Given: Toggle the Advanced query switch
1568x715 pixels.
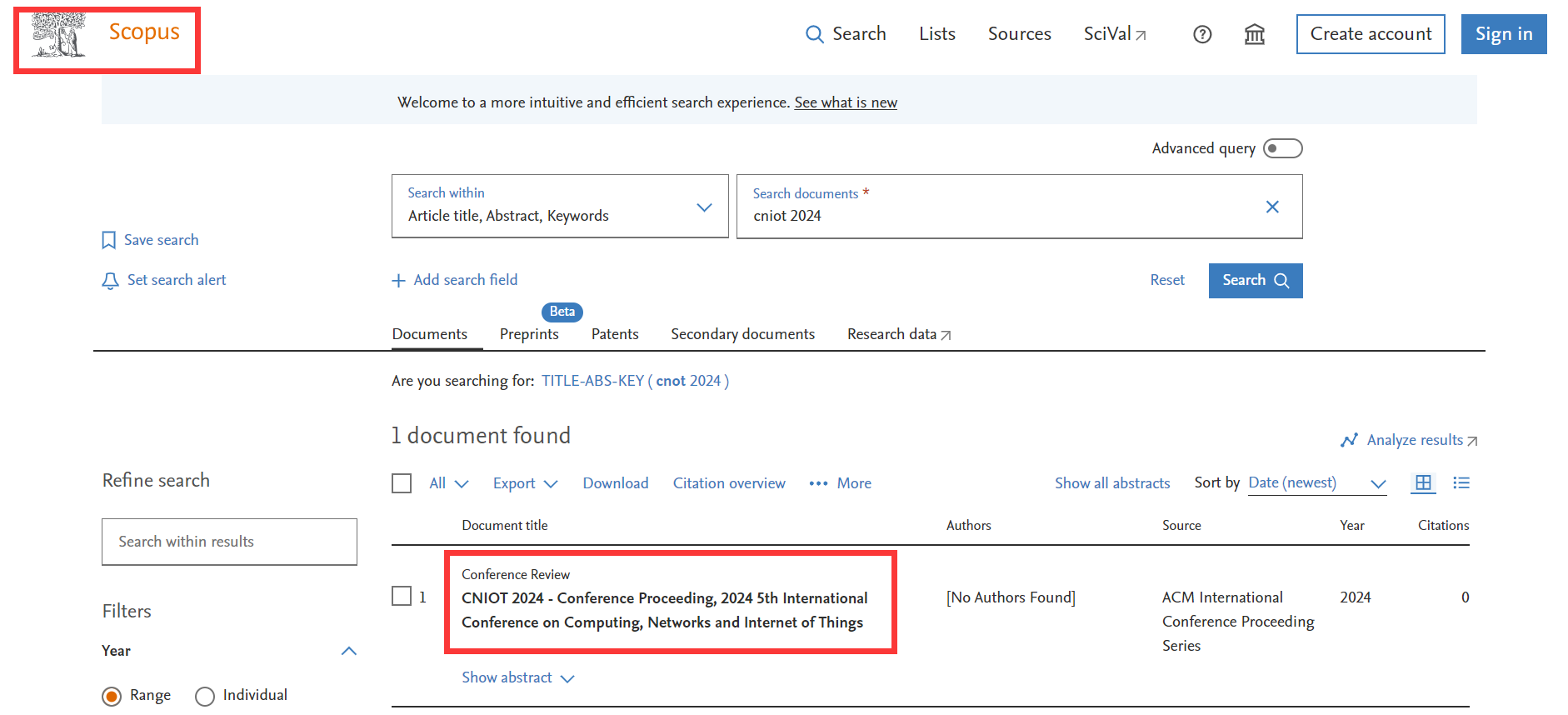Looking at the screenshot, I should click(x=1282, y=148).
